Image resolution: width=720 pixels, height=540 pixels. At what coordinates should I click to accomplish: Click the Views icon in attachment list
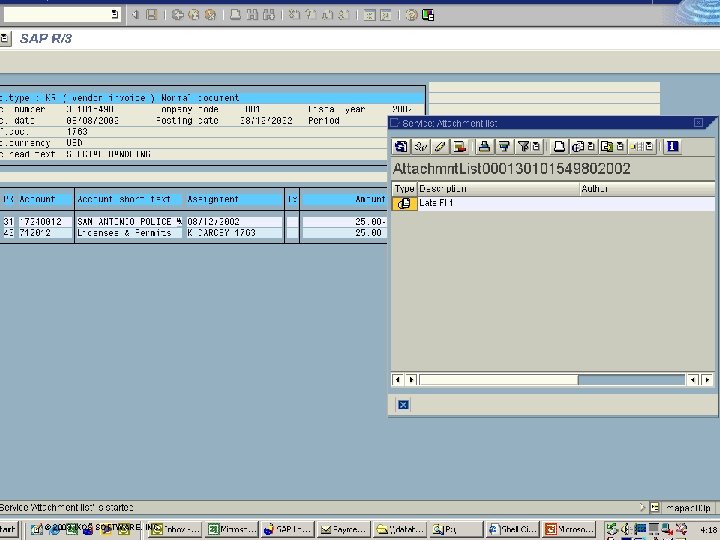pyautogui.click(x=578, y=146)
